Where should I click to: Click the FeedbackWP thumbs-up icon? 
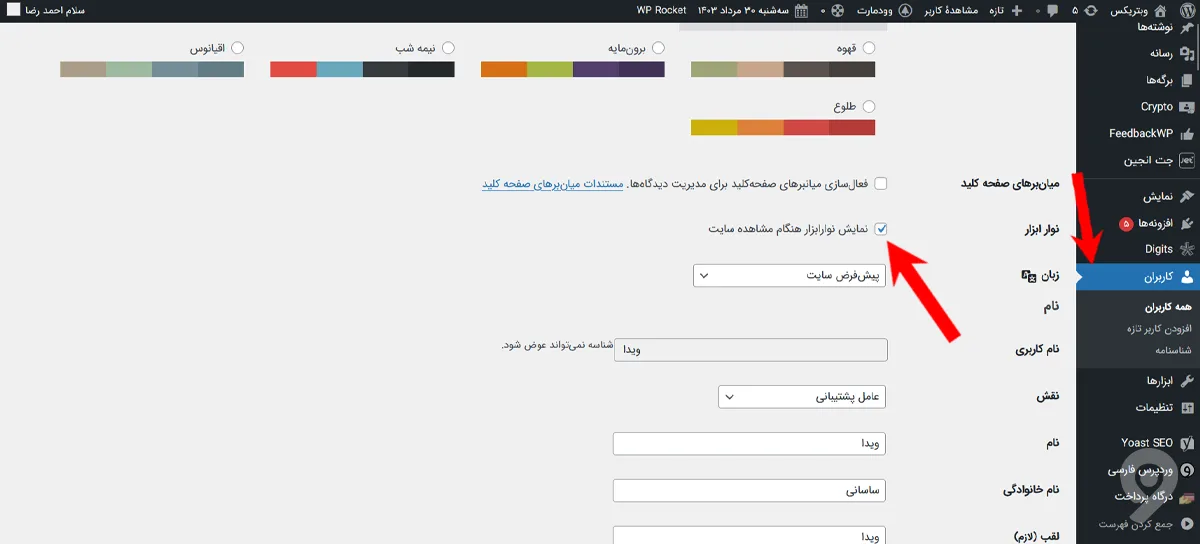1186,133
